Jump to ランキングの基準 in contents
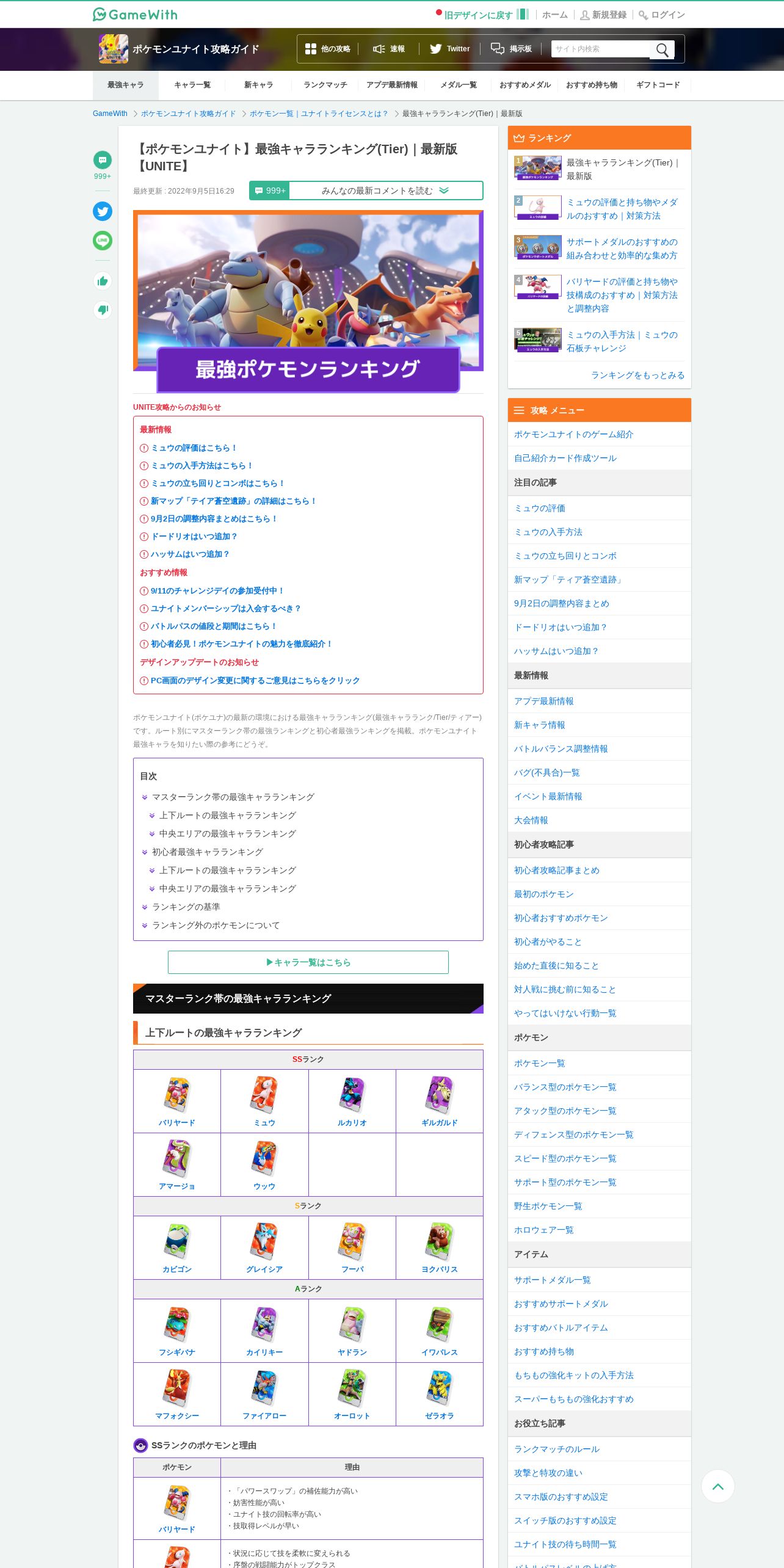The image size is (784, 1568). click(x=186, y=907)
